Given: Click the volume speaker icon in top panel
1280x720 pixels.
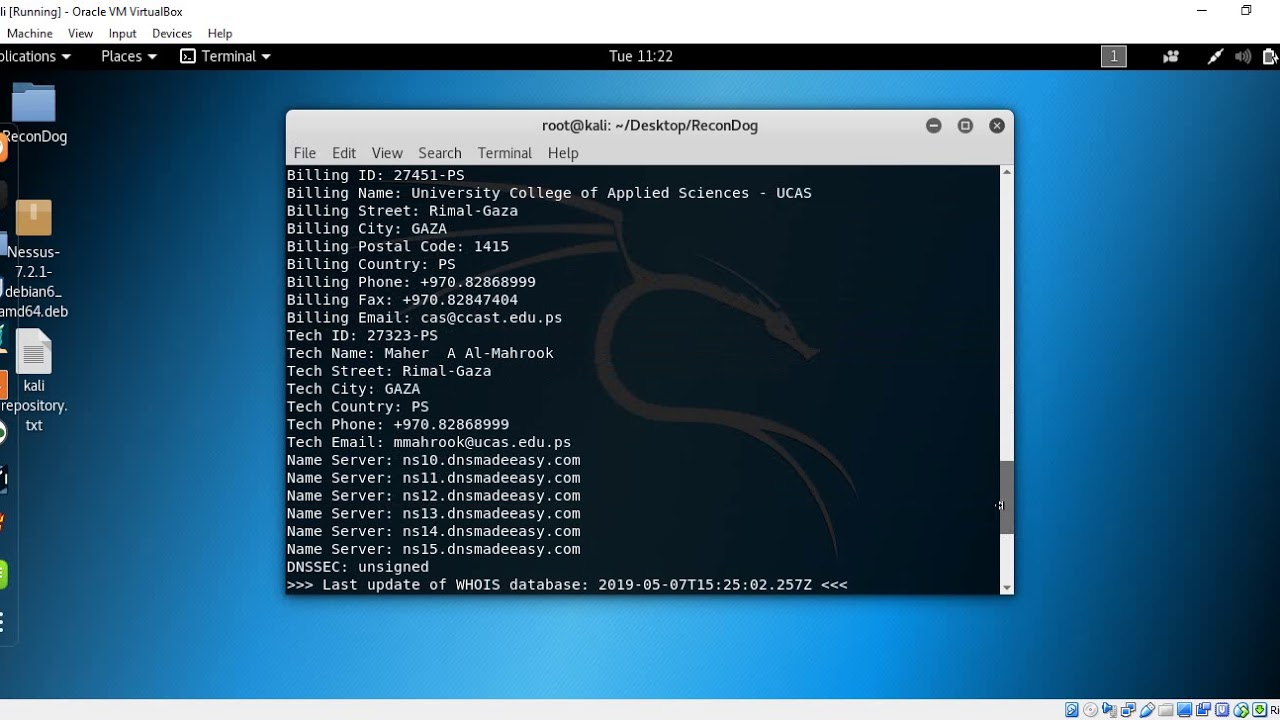Looking at the screenshot, I should (1243, 57).
